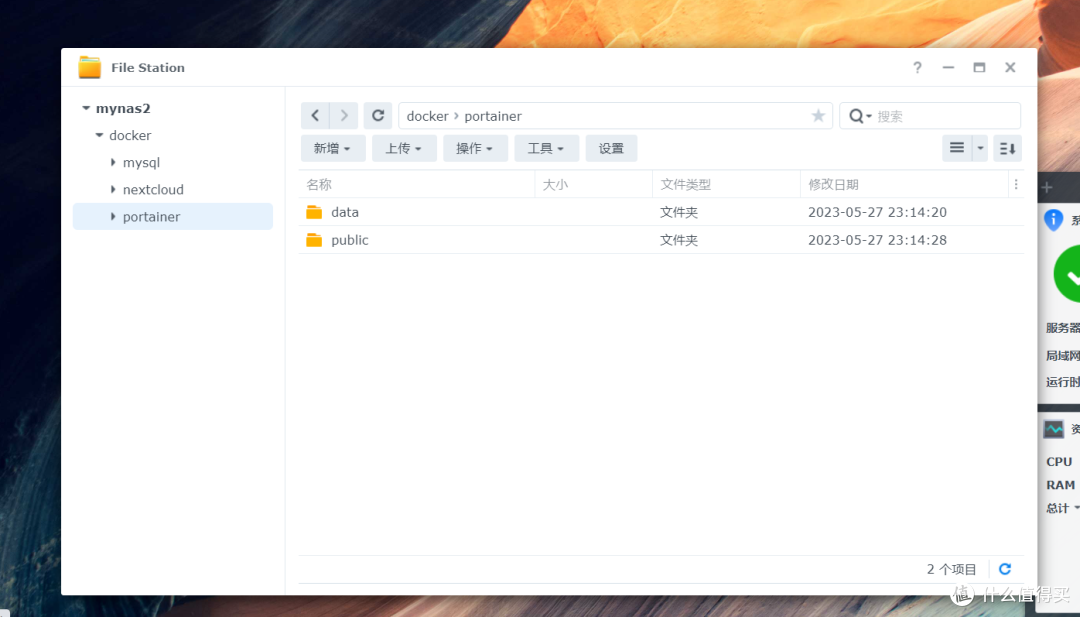1080x617 pixels.
Task: Click the 2 个项目 status text
Action: (951, 569)
